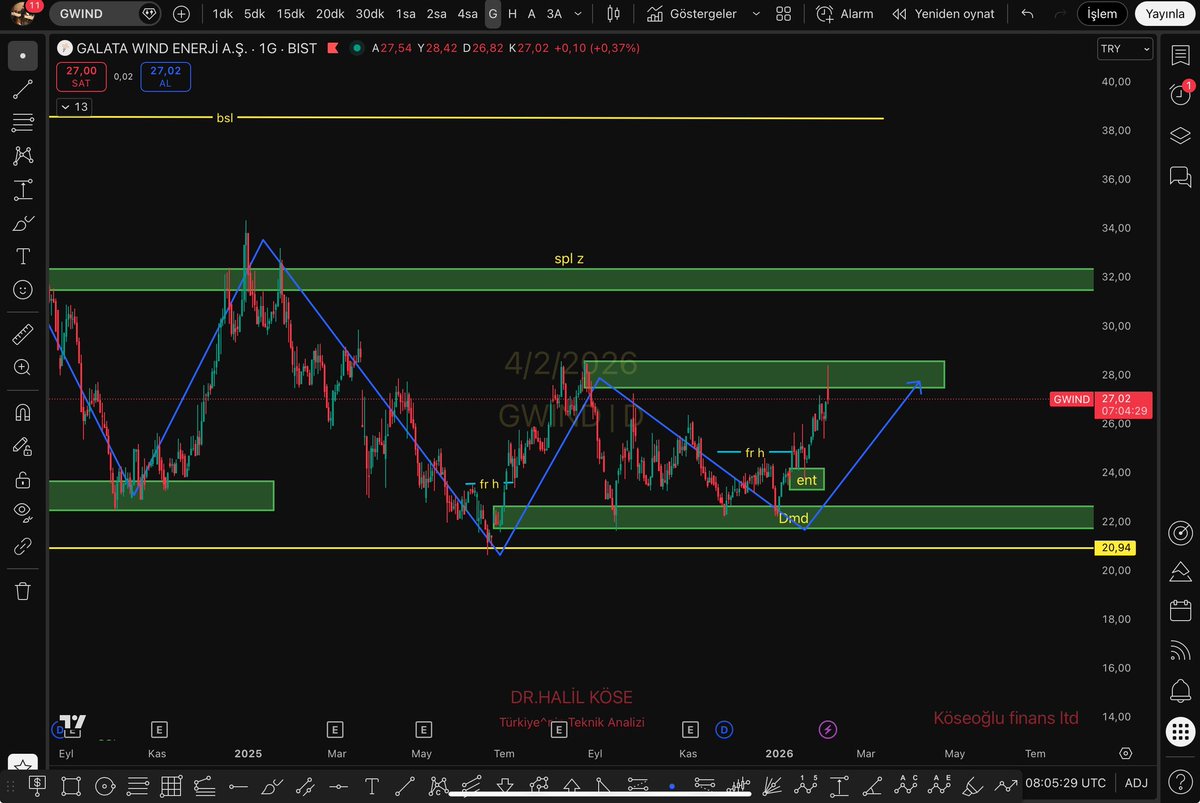Image resolution: width=1200 pixels, height=803 pixels.
Task: Click the yellow 20,94 price label
Action: (1115, 548)
